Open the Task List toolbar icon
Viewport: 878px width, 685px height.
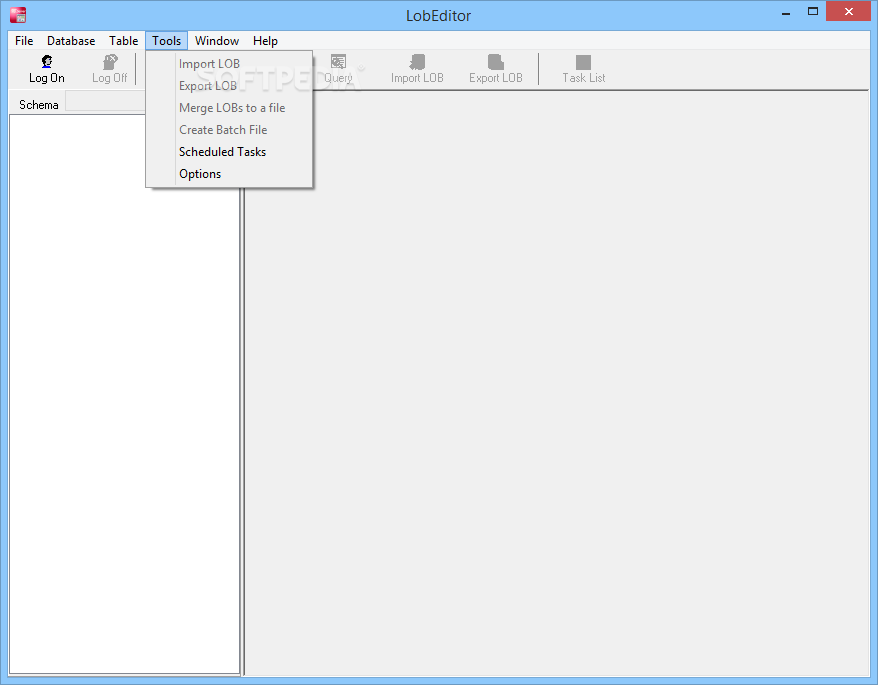point(583,69)
